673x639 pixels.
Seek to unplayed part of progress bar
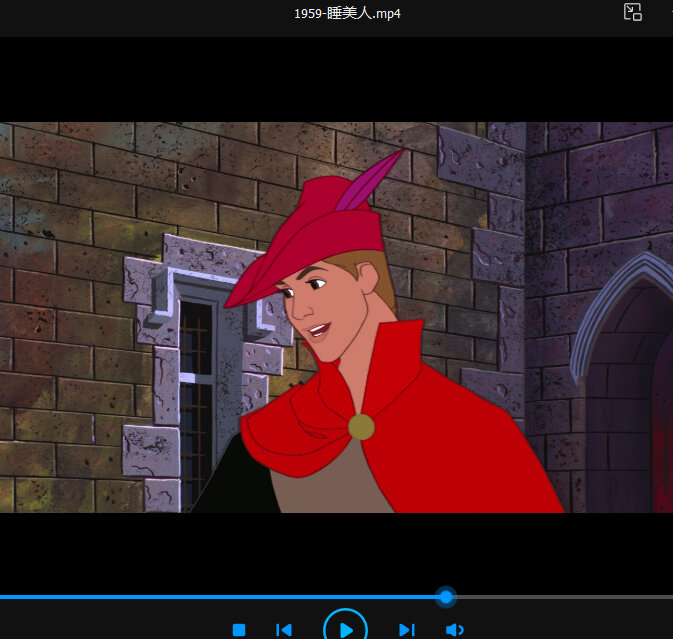coord(563,597)
